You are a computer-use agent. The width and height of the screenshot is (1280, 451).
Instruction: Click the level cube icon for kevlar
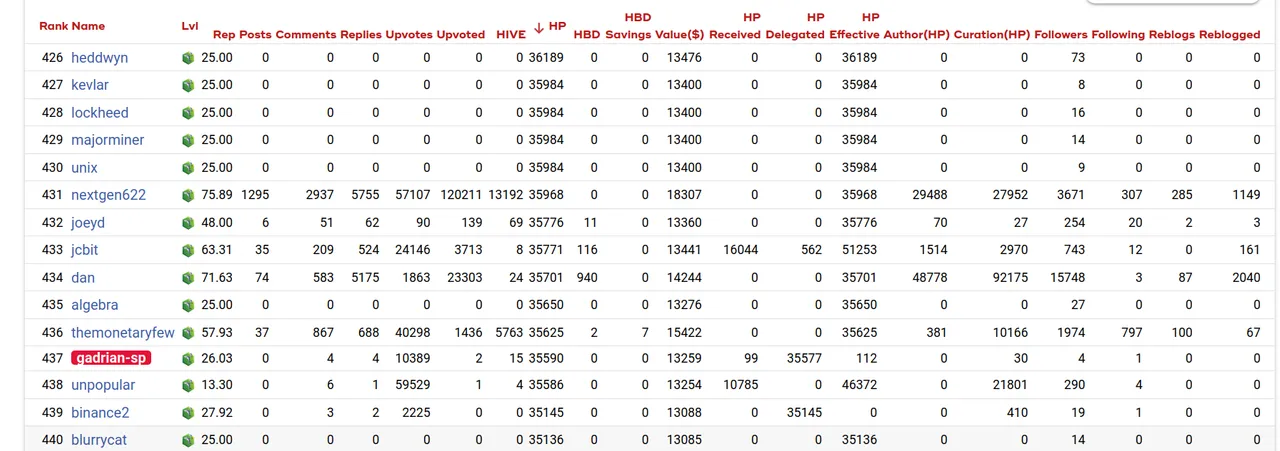(x=187, y=85)
